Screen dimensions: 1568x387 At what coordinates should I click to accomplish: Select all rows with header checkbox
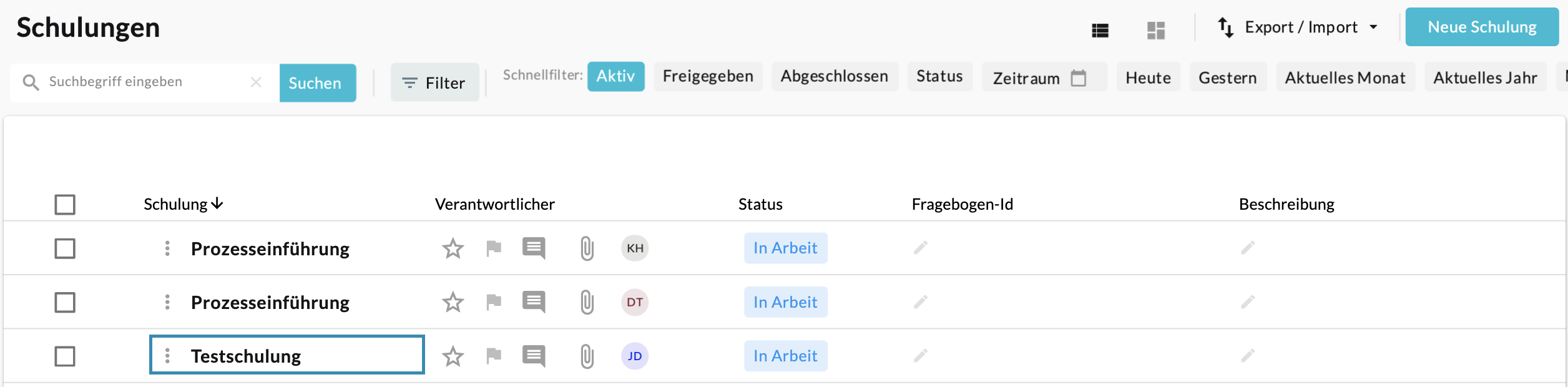coord(65,205)
